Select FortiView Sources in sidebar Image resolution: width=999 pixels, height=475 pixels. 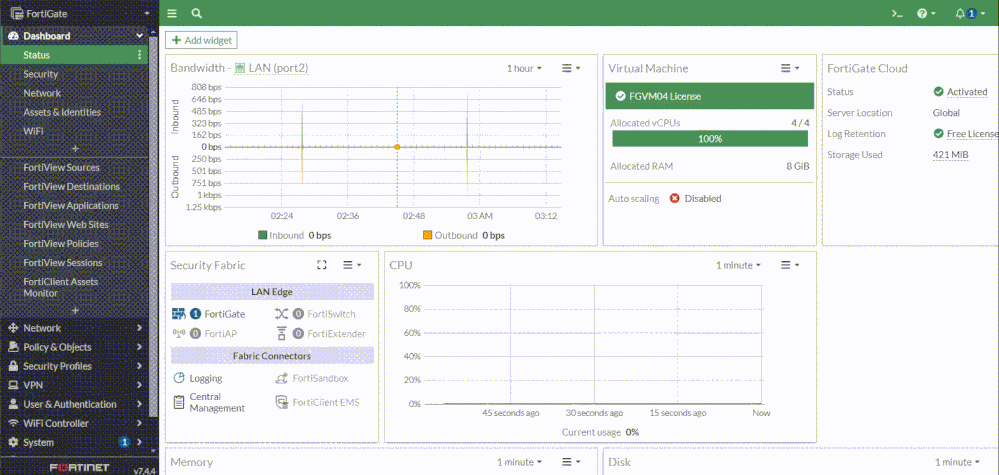[x=61, y=167]
